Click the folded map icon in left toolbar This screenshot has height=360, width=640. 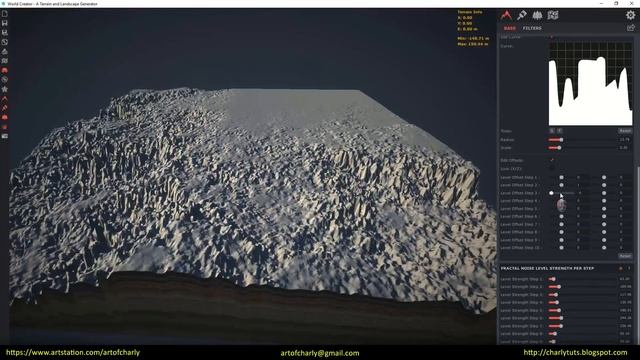[x=4, y=61]
